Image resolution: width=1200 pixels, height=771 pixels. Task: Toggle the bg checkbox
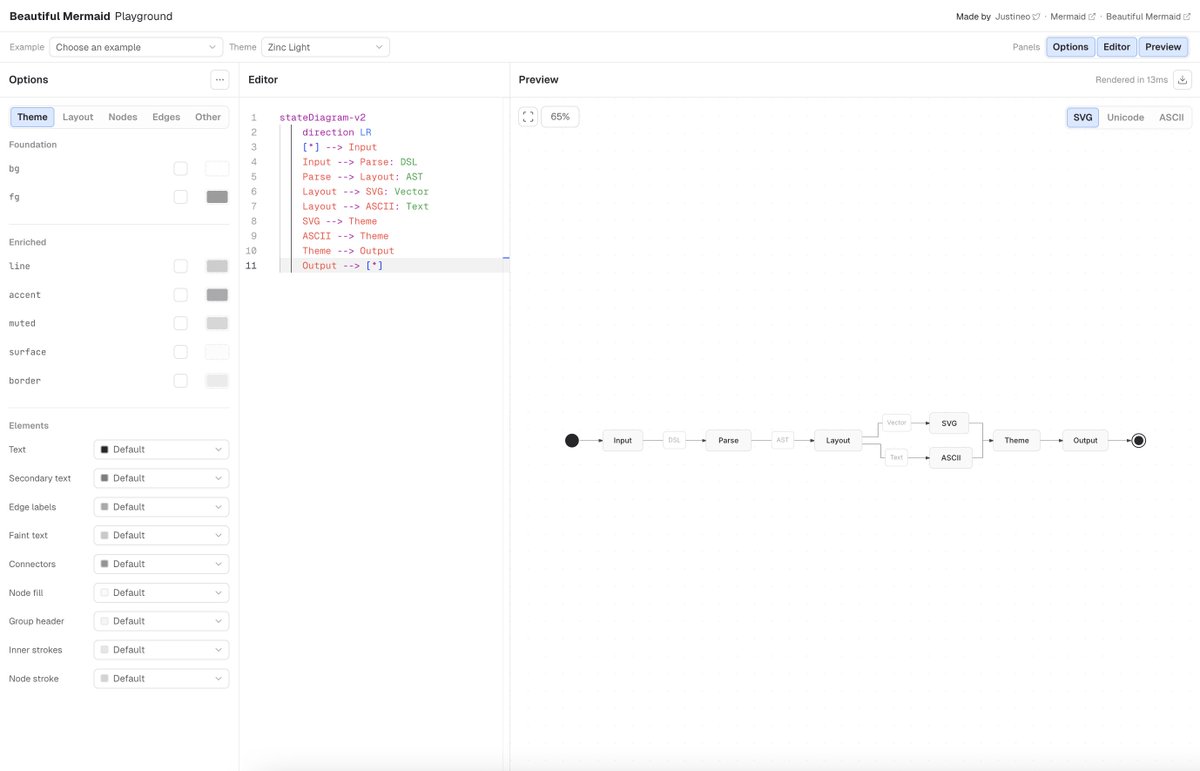tap(180, 169)
